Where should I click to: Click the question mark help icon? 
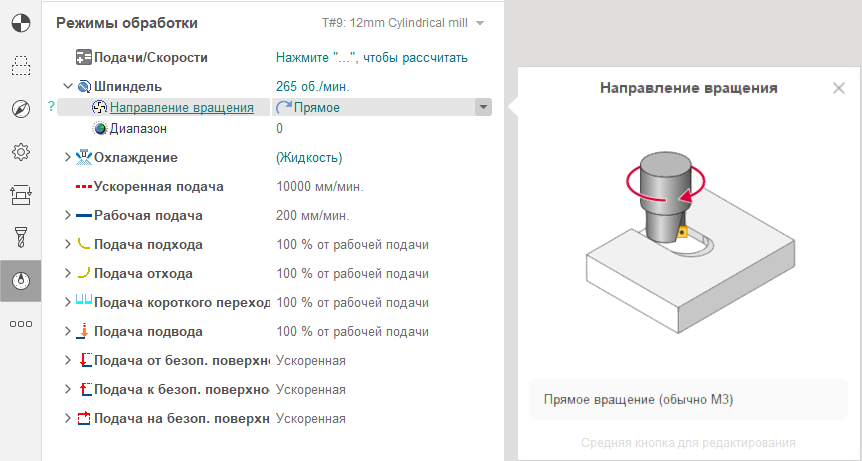(50, 107)
